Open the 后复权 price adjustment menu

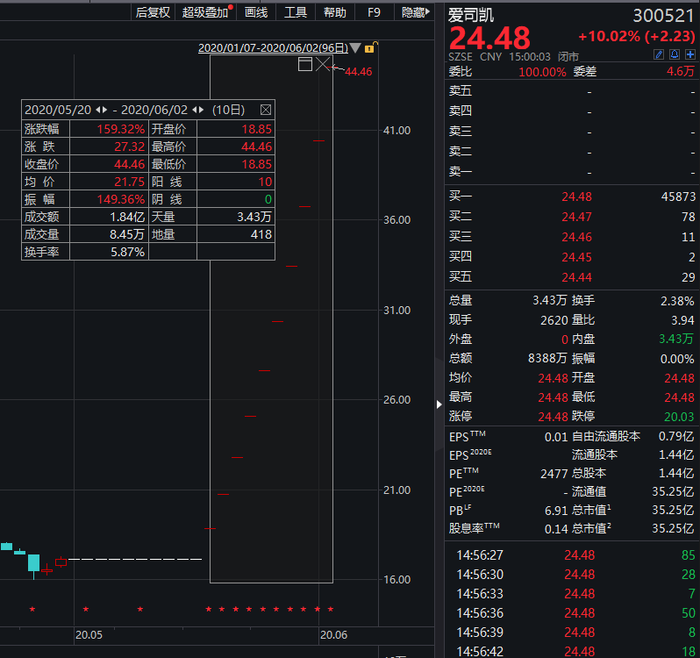153,12
